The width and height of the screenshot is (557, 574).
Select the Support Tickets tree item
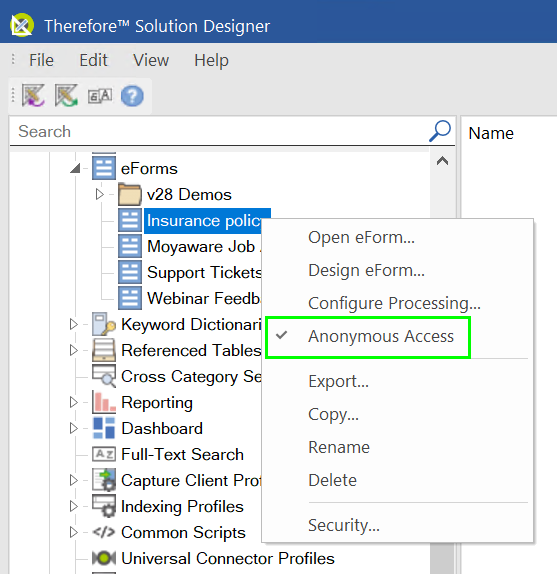point(204,273)
